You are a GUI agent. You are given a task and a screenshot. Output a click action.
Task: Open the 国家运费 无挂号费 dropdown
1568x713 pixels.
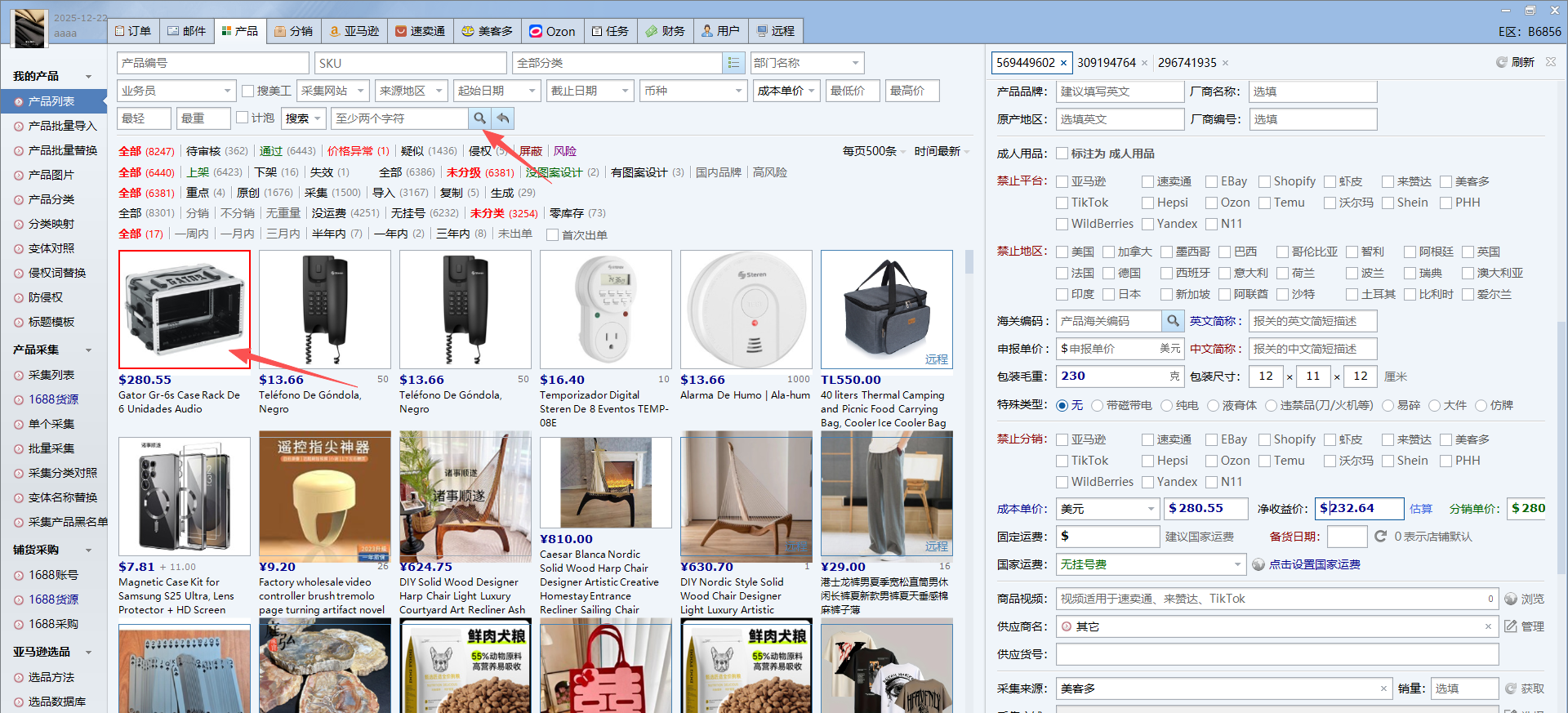(x=1237, y=564)
